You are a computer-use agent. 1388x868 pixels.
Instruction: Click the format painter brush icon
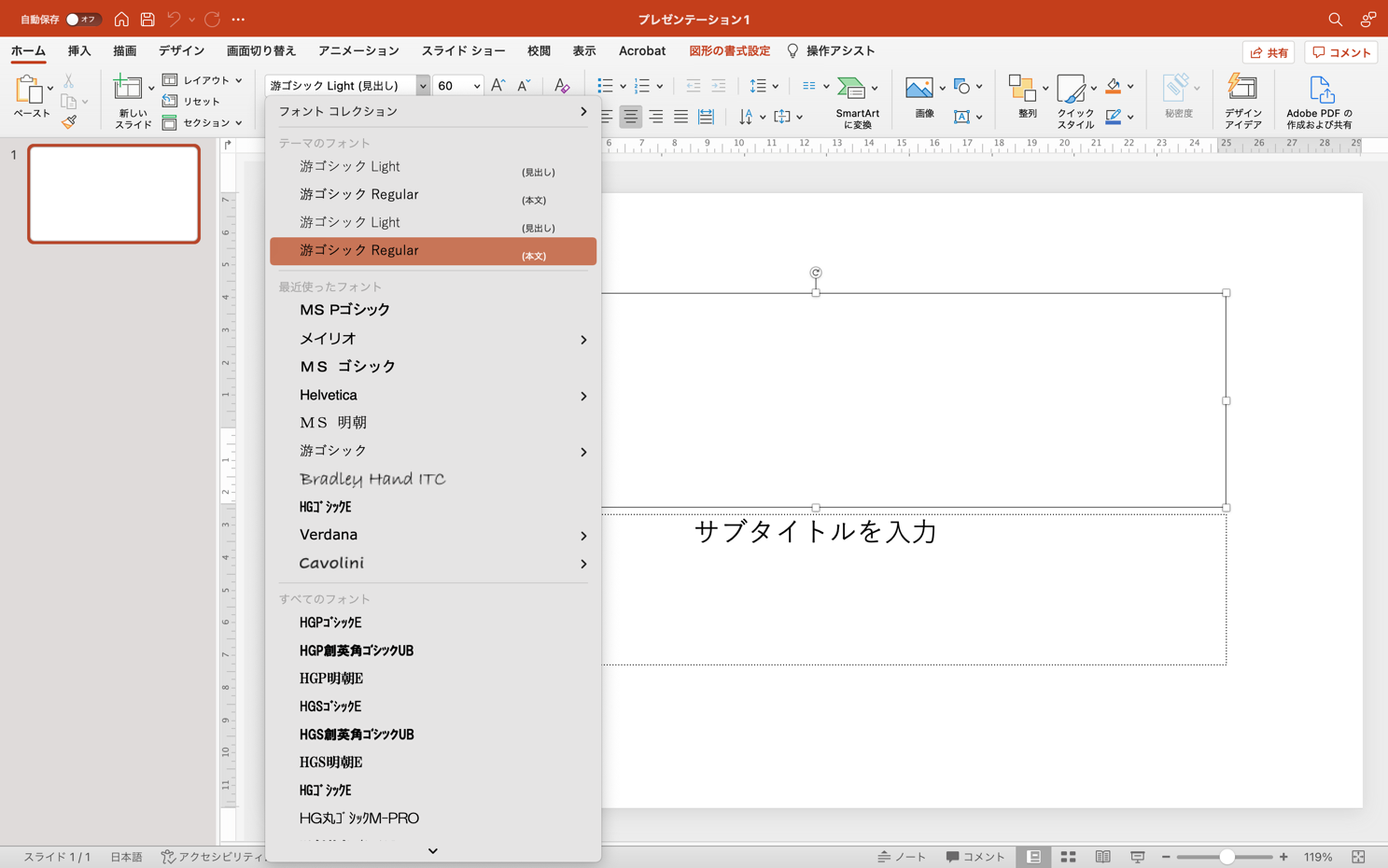(x=69, y=121)
